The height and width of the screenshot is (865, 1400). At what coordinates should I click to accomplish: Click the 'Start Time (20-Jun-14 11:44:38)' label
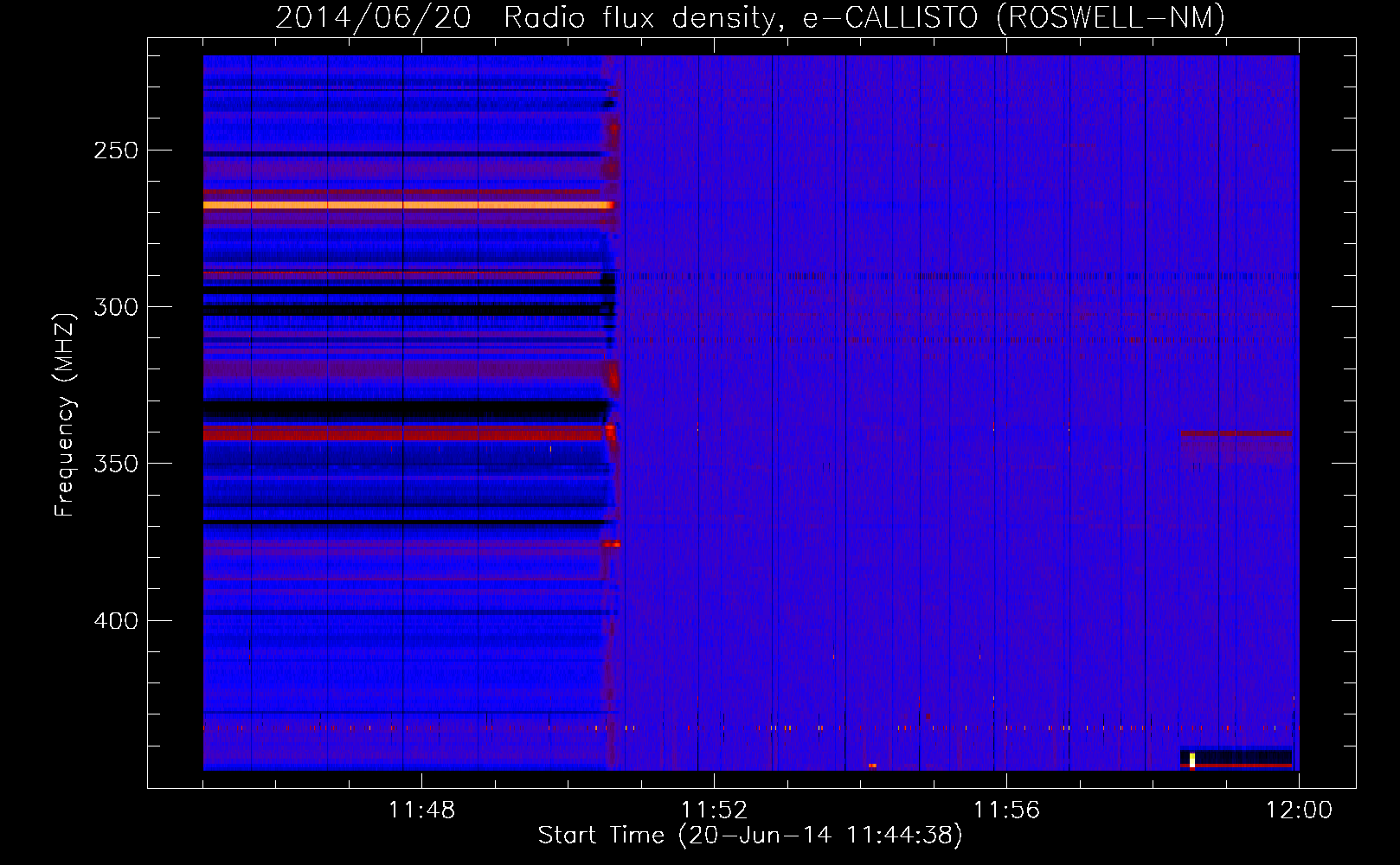(750, 836)
